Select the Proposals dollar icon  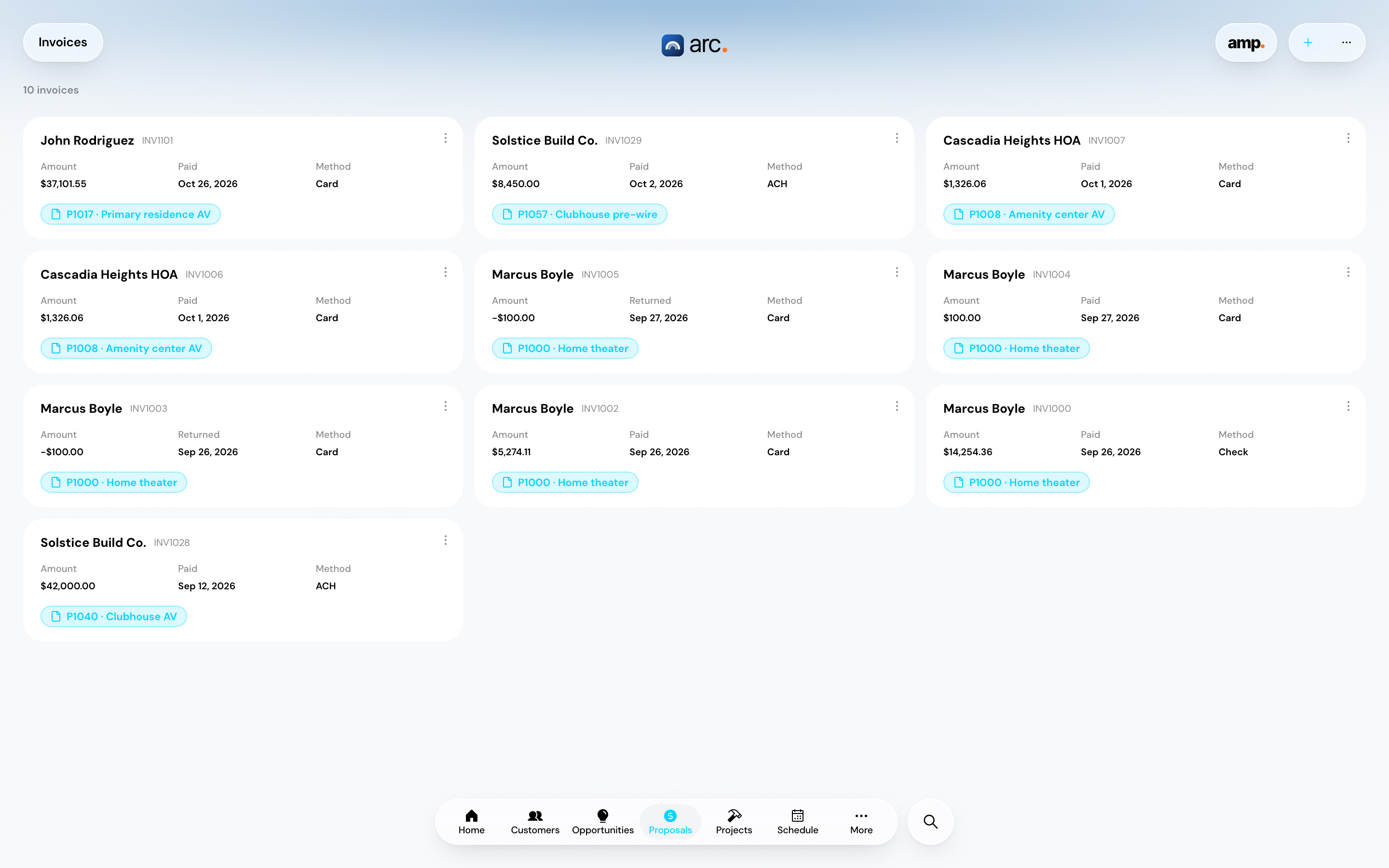pyautogui.click(x=670, y=816)
